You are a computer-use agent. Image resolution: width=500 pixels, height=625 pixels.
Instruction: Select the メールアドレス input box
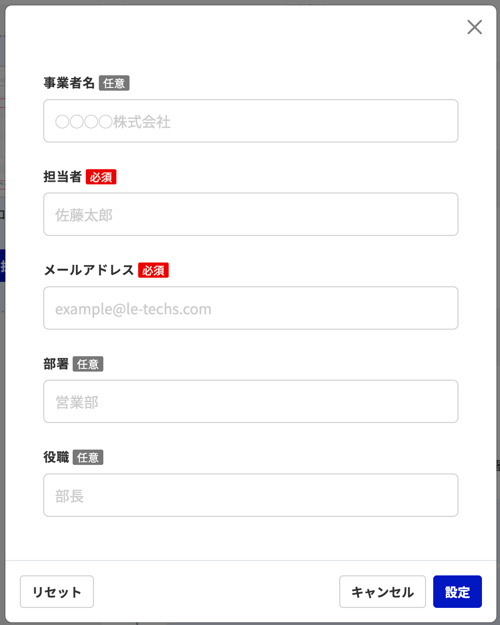pos(250,308)
